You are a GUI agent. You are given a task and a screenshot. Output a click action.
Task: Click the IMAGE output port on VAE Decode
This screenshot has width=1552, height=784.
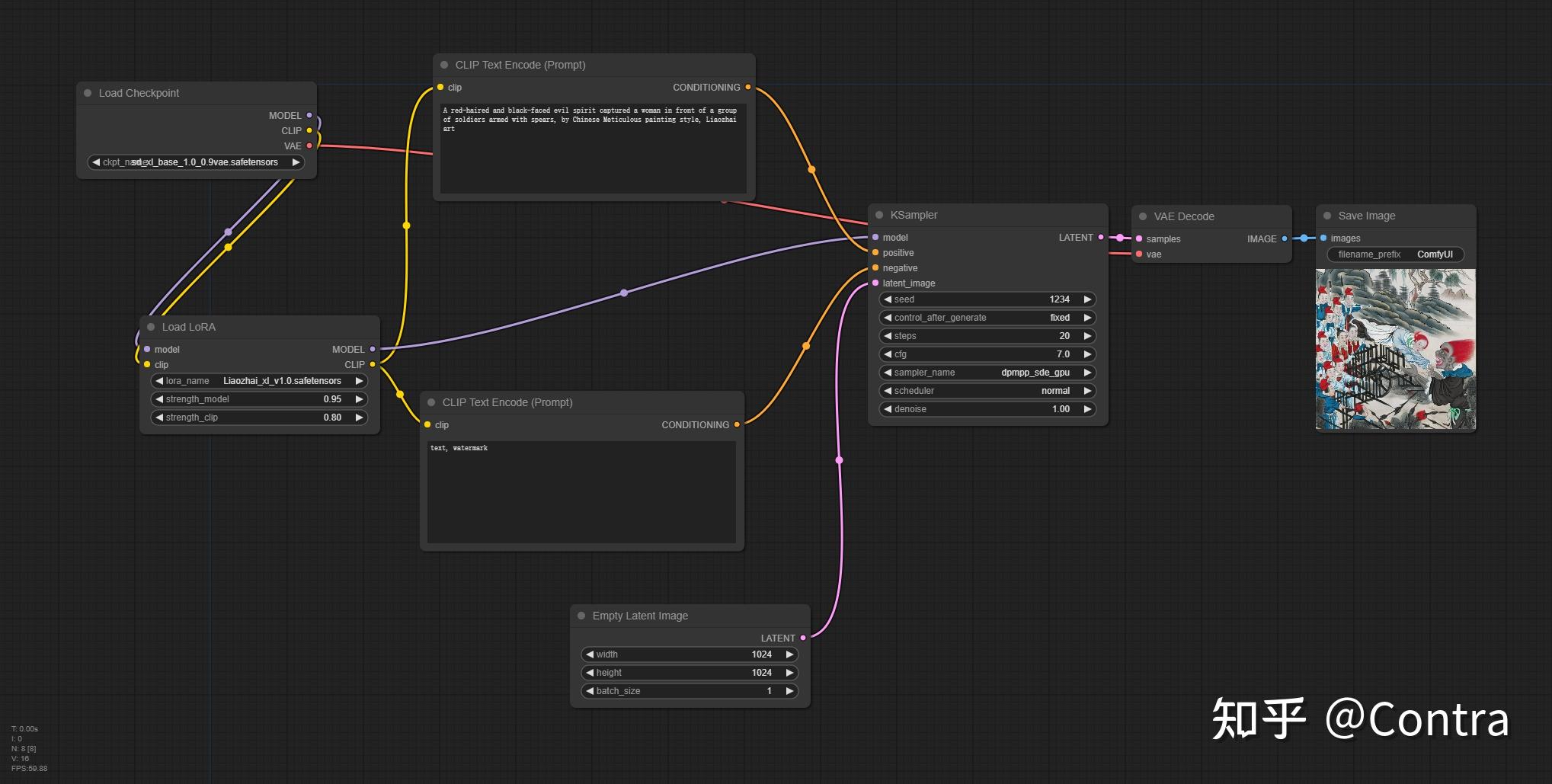[1285, 238]
